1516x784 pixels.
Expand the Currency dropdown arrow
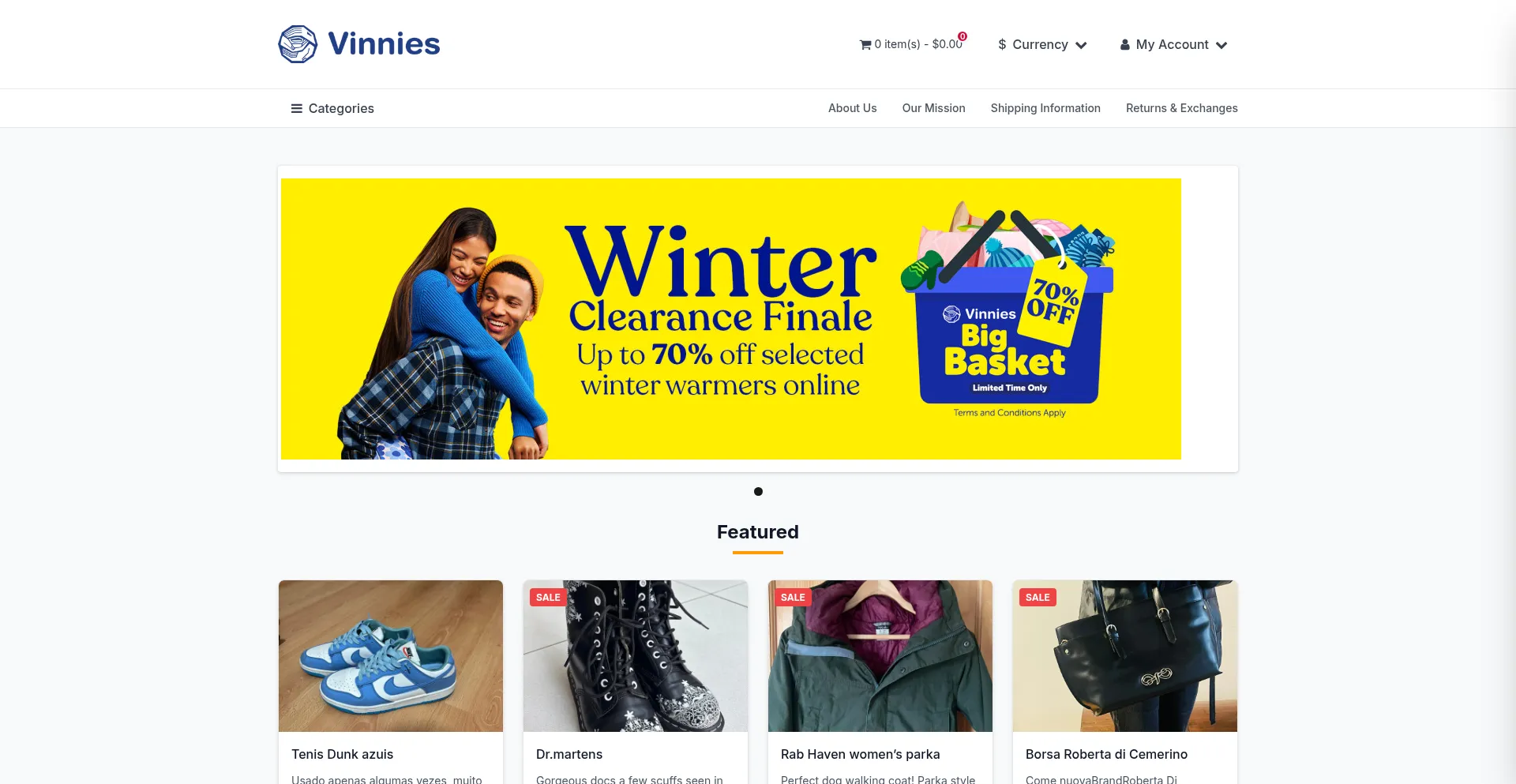[x=1081, y=45]
